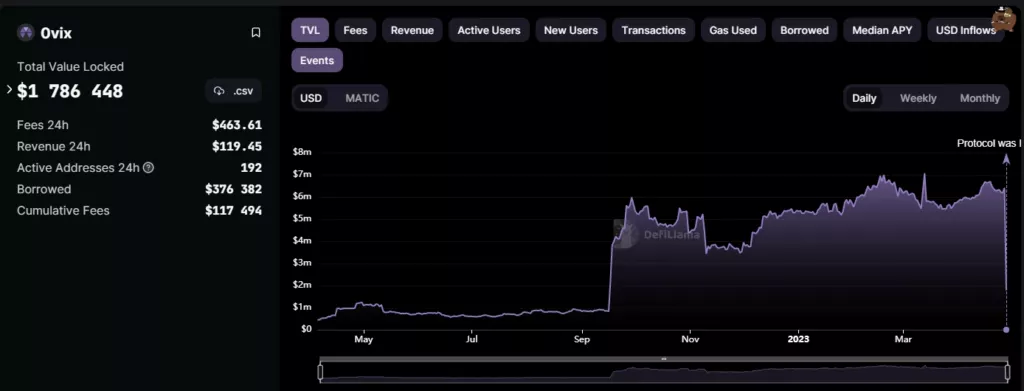The width and height of the screenshot is (1024, 391).
Task: Open the Active Addresses 24h help icon
Action: (148, 168)
